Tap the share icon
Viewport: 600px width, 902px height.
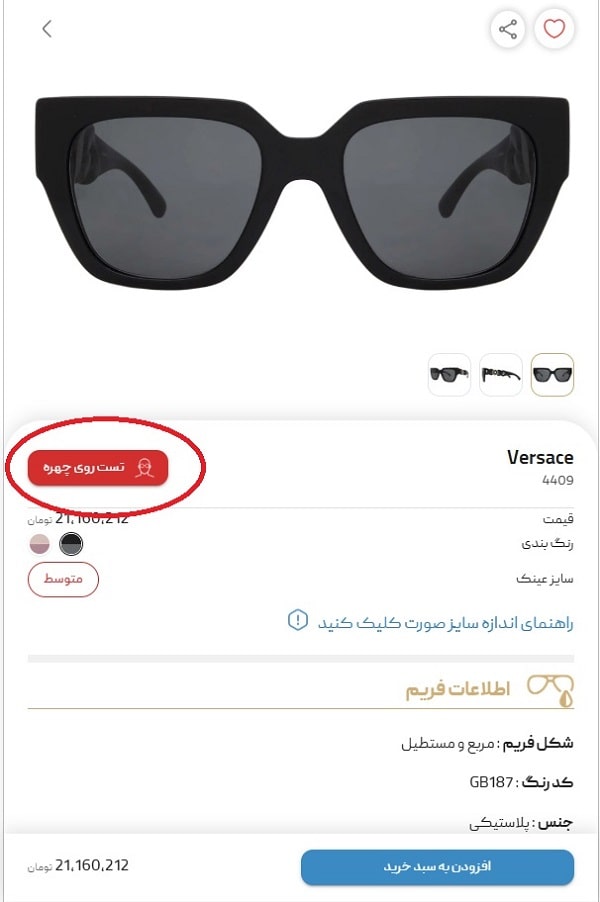click(507, 29)
